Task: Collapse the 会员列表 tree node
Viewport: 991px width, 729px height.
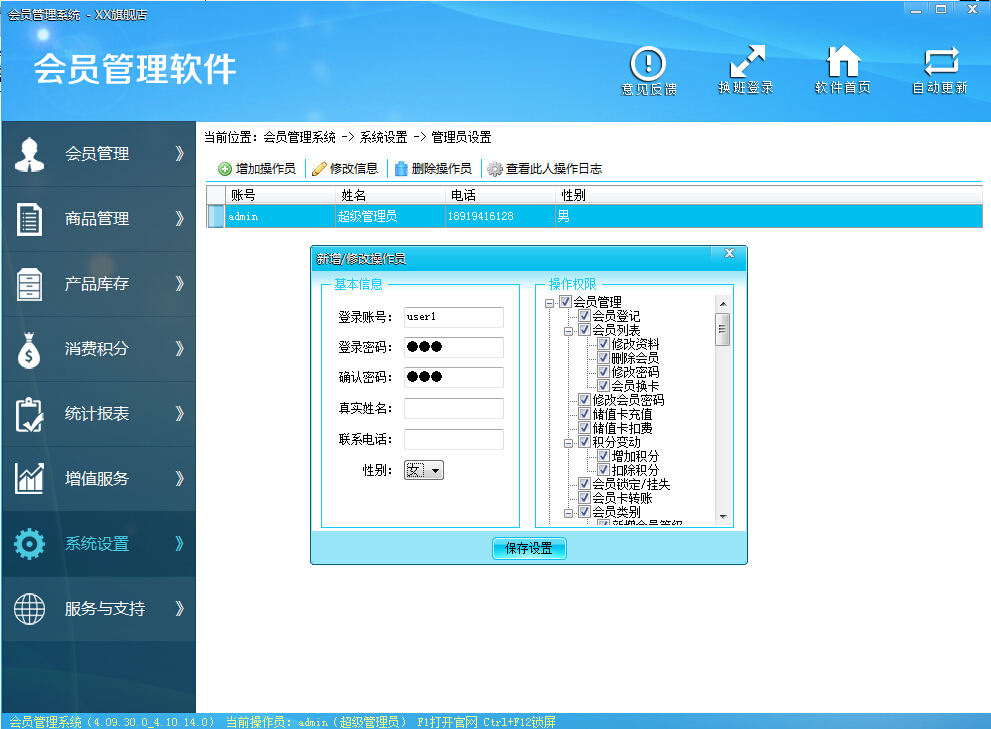Action: tap(569, 330)
